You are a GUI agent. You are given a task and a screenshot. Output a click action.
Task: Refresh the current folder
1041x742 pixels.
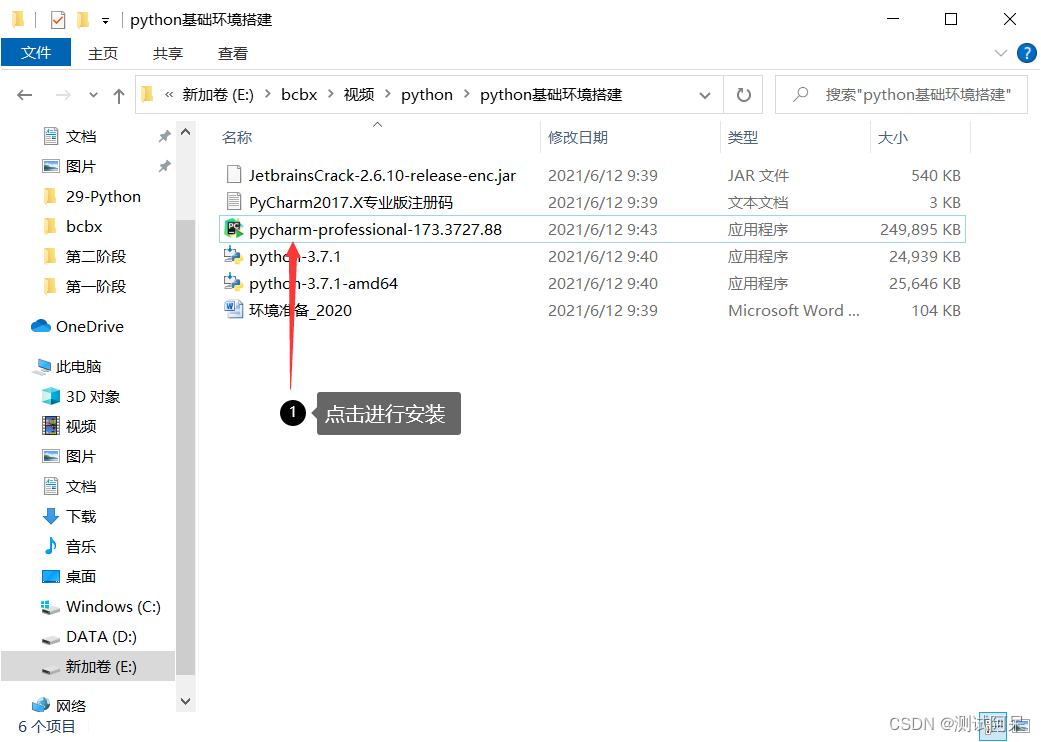pyautogui.click(x=744, y=95)
